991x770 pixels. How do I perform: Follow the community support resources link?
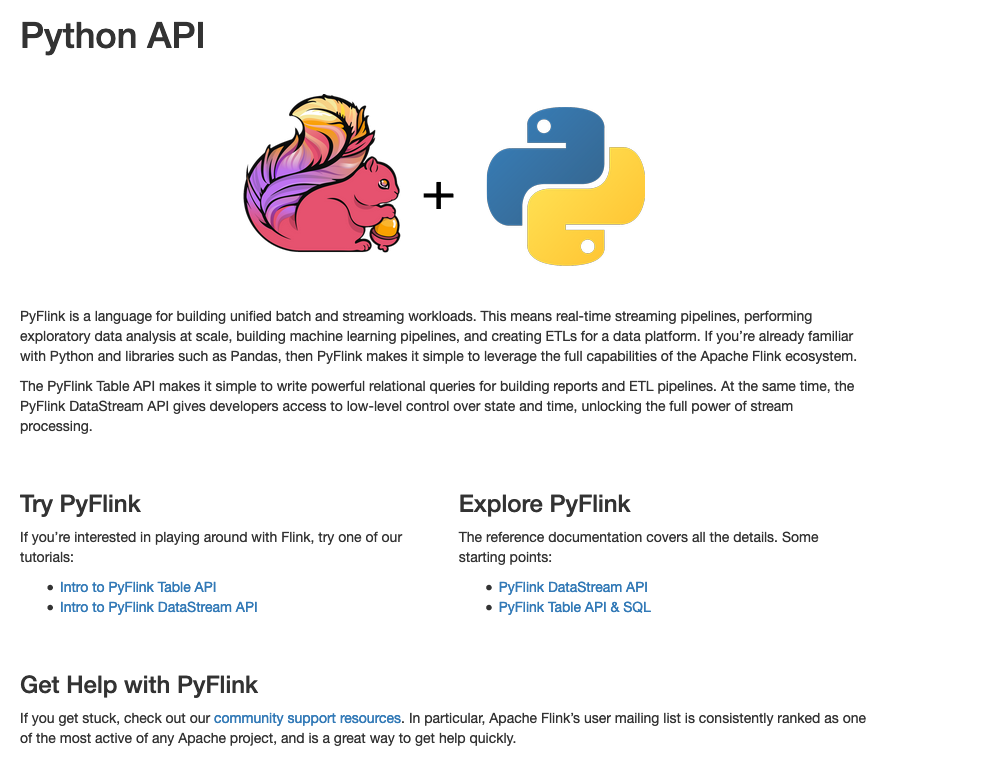[307, 719]
